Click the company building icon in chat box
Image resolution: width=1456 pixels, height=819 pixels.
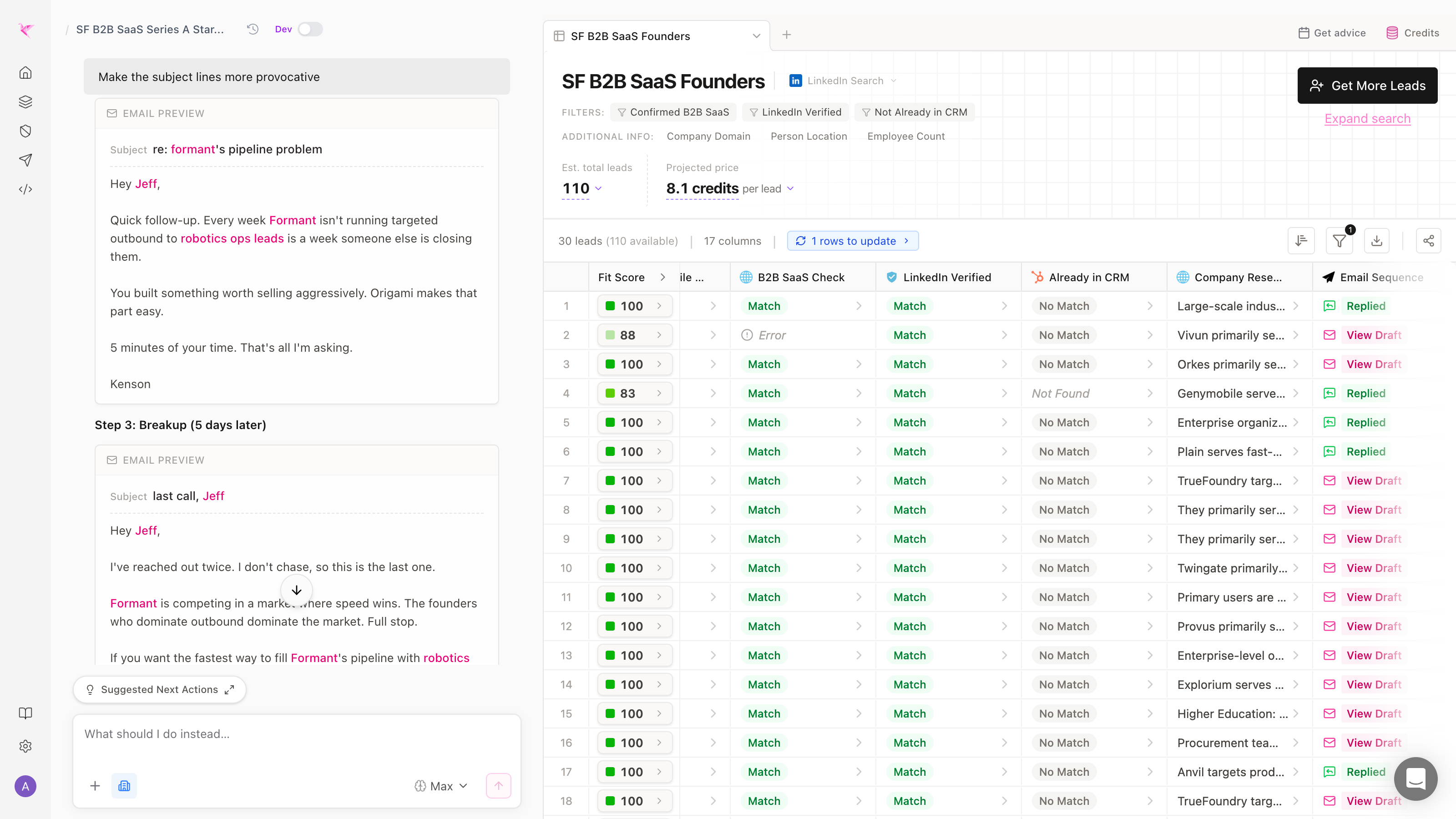pyautogui.click(x=124, y=786)
